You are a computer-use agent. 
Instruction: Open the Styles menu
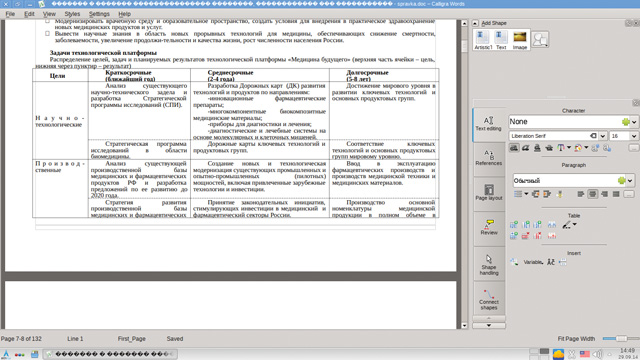[72, 14]
